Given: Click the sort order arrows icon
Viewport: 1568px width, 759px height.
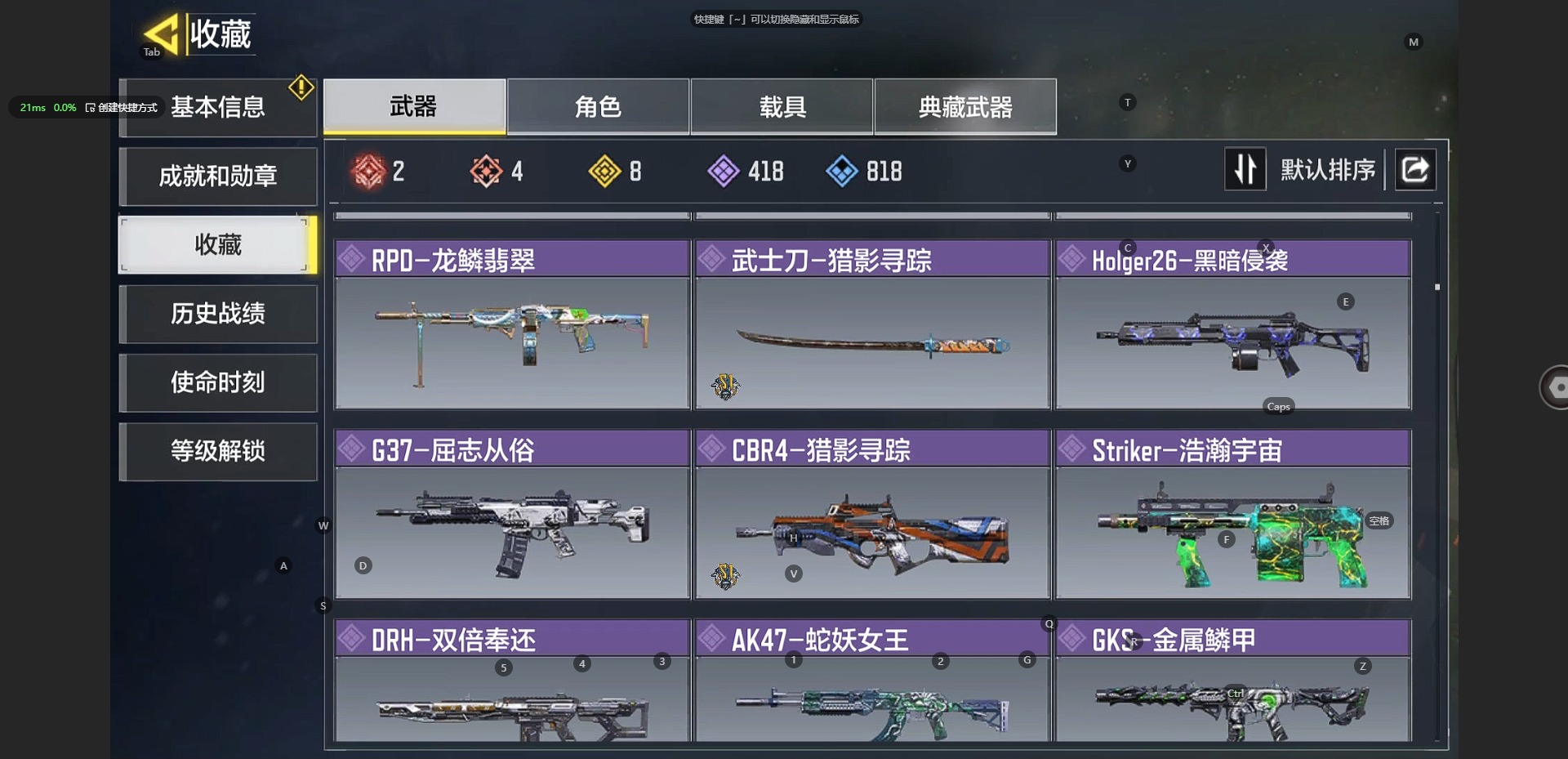Looking at the screenshot, I should click(x=1245, y=169).
